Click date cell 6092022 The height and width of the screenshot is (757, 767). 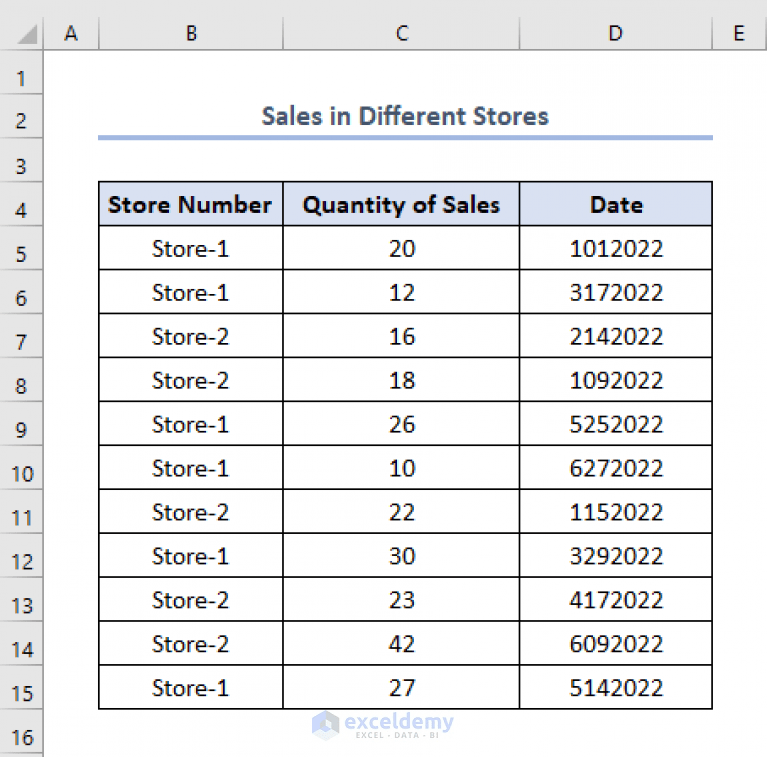point(616,644)
